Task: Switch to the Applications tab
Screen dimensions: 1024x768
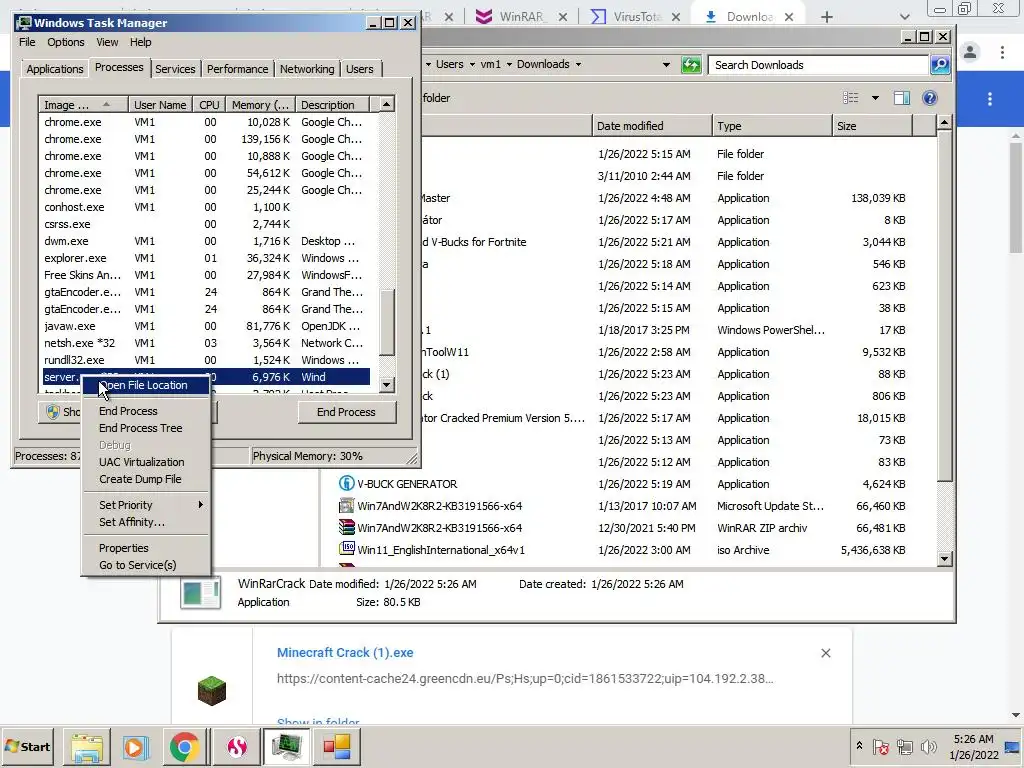Action: [55, 69]
